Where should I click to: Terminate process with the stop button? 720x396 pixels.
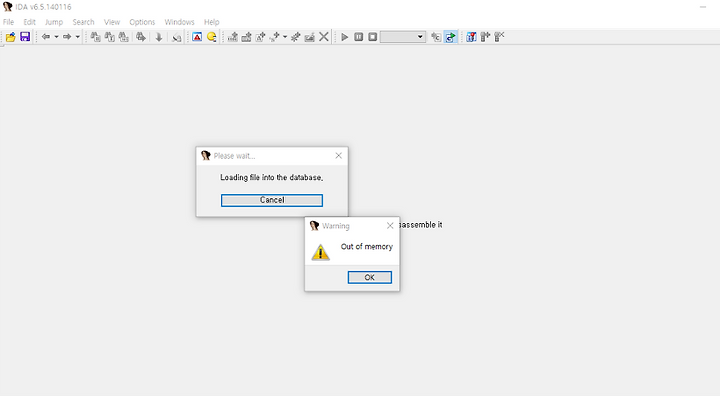click(x=372, y=37)
